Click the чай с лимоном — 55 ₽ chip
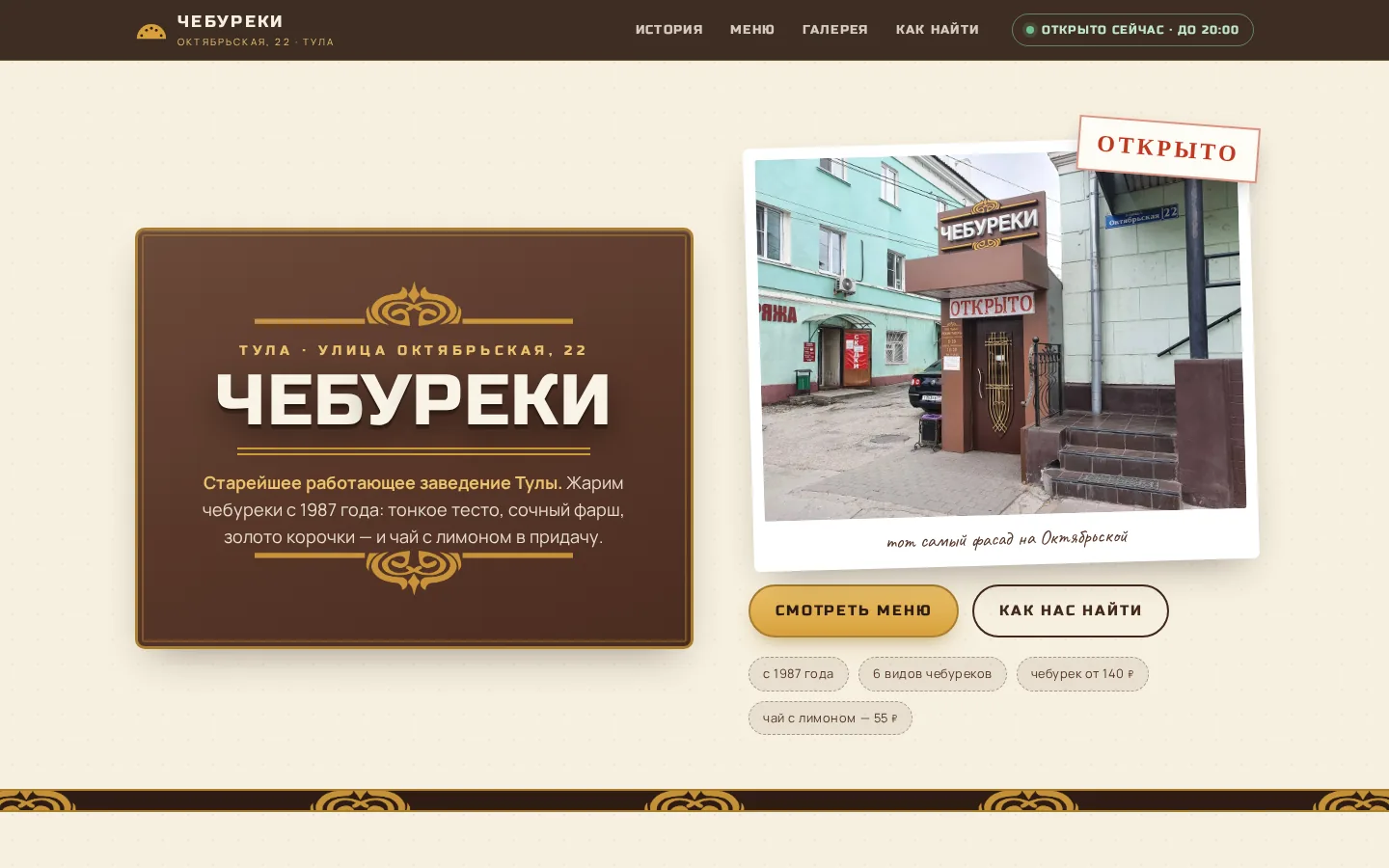This screenshot has height=868, width=1389. [x=831, y=719]
